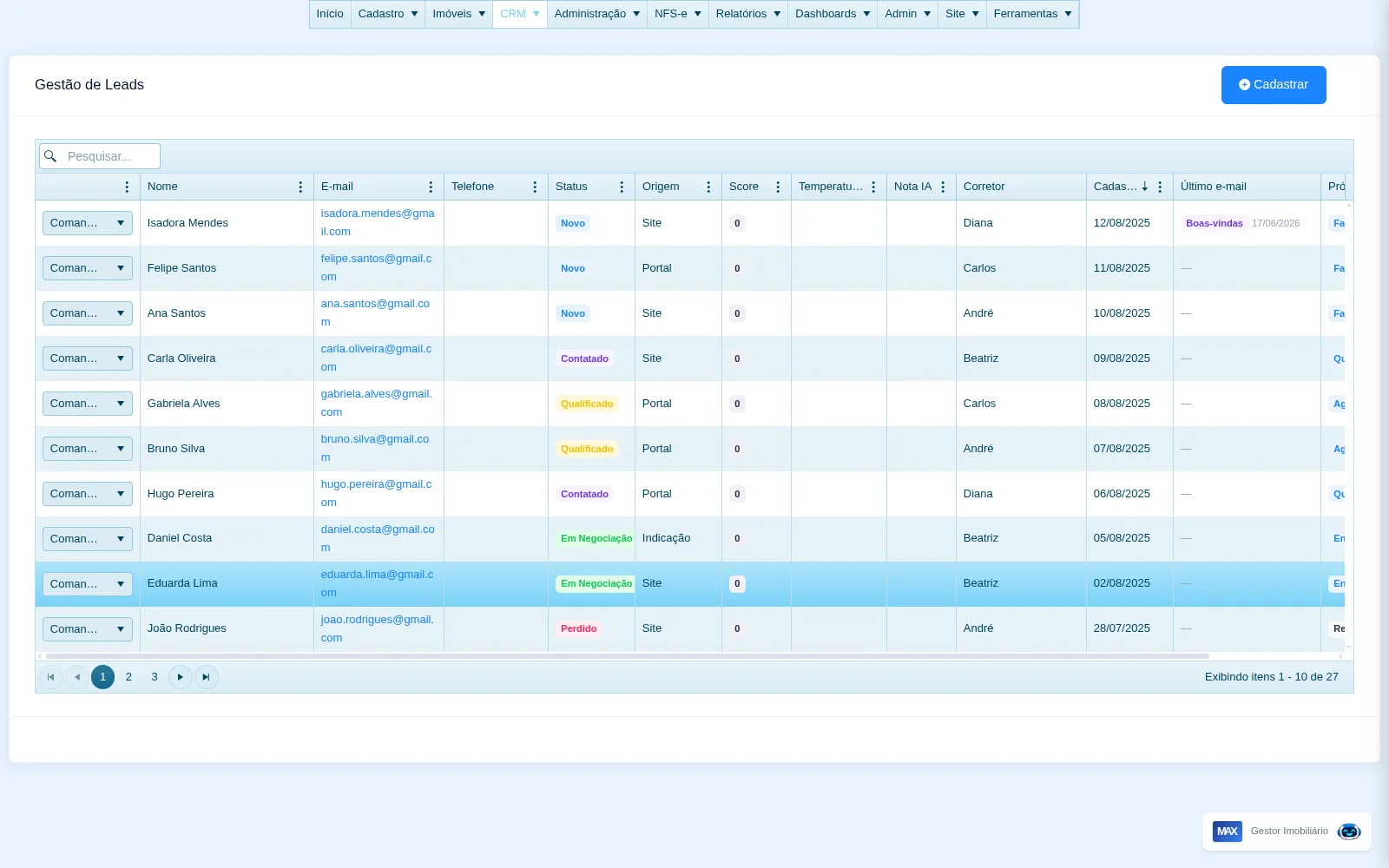Click Contatado status for Carla Oliveira
This screenshot has height=868, width=1389.
point(584,358)
